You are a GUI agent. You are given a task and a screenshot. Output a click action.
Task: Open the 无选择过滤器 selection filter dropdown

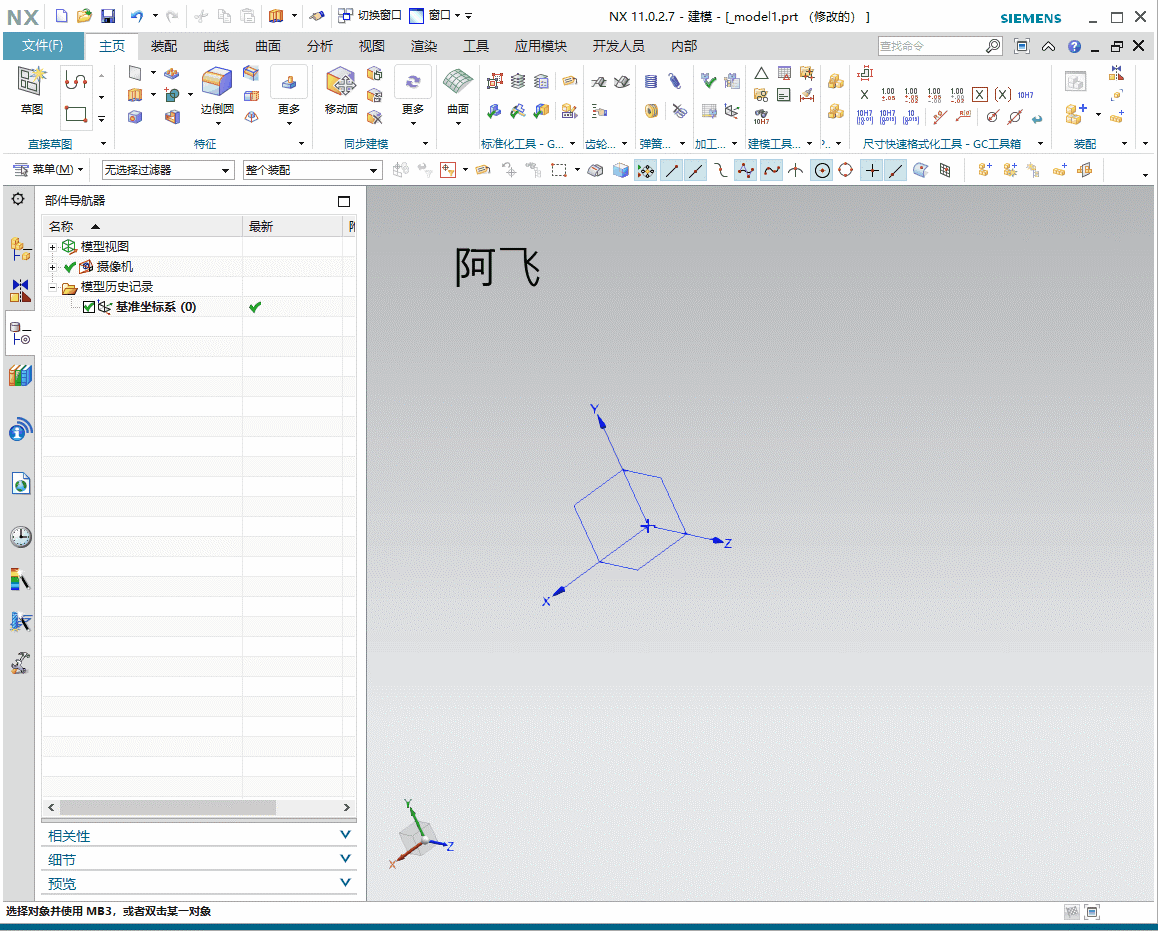coord(168,171)
